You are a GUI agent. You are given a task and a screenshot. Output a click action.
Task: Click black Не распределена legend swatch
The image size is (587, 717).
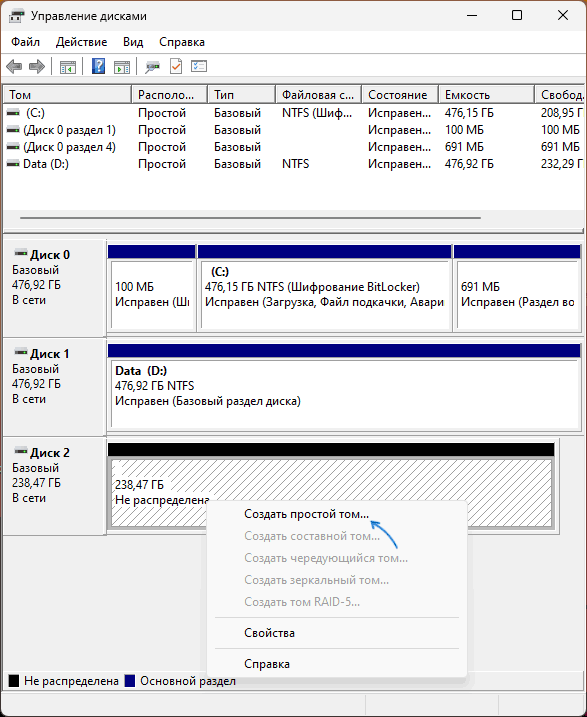[14, 681]
